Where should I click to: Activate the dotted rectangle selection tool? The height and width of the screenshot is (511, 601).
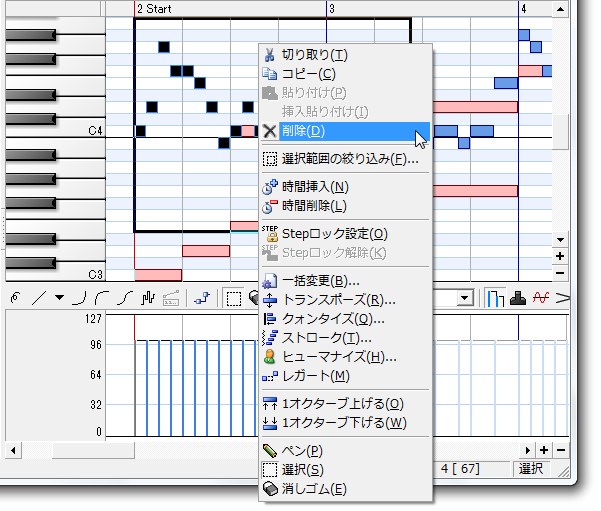[233, 298]
